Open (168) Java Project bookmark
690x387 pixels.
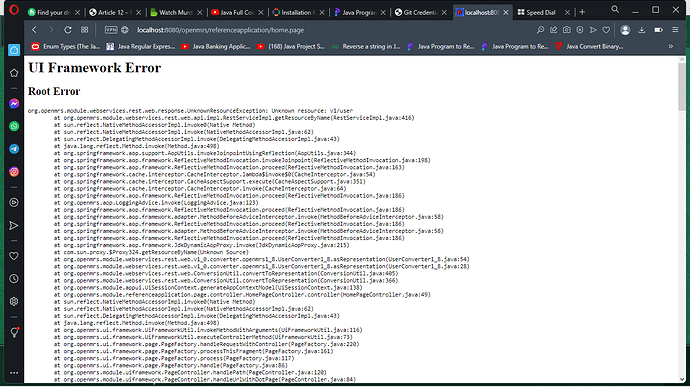tap(290, 46)
